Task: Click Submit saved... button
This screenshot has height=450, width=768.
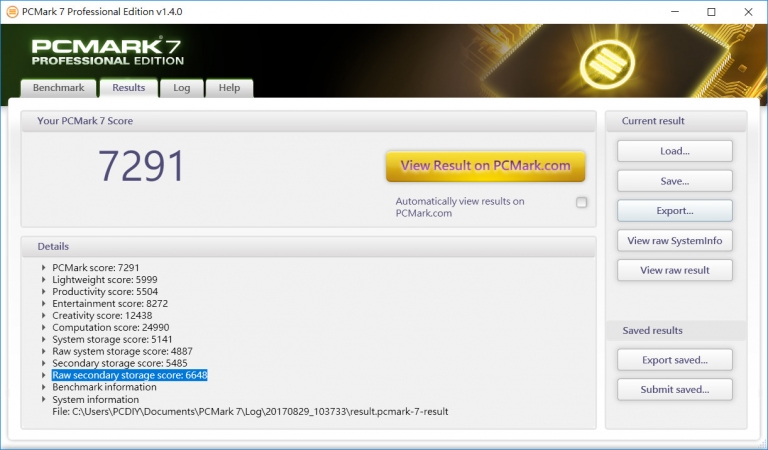Action: 675,390
